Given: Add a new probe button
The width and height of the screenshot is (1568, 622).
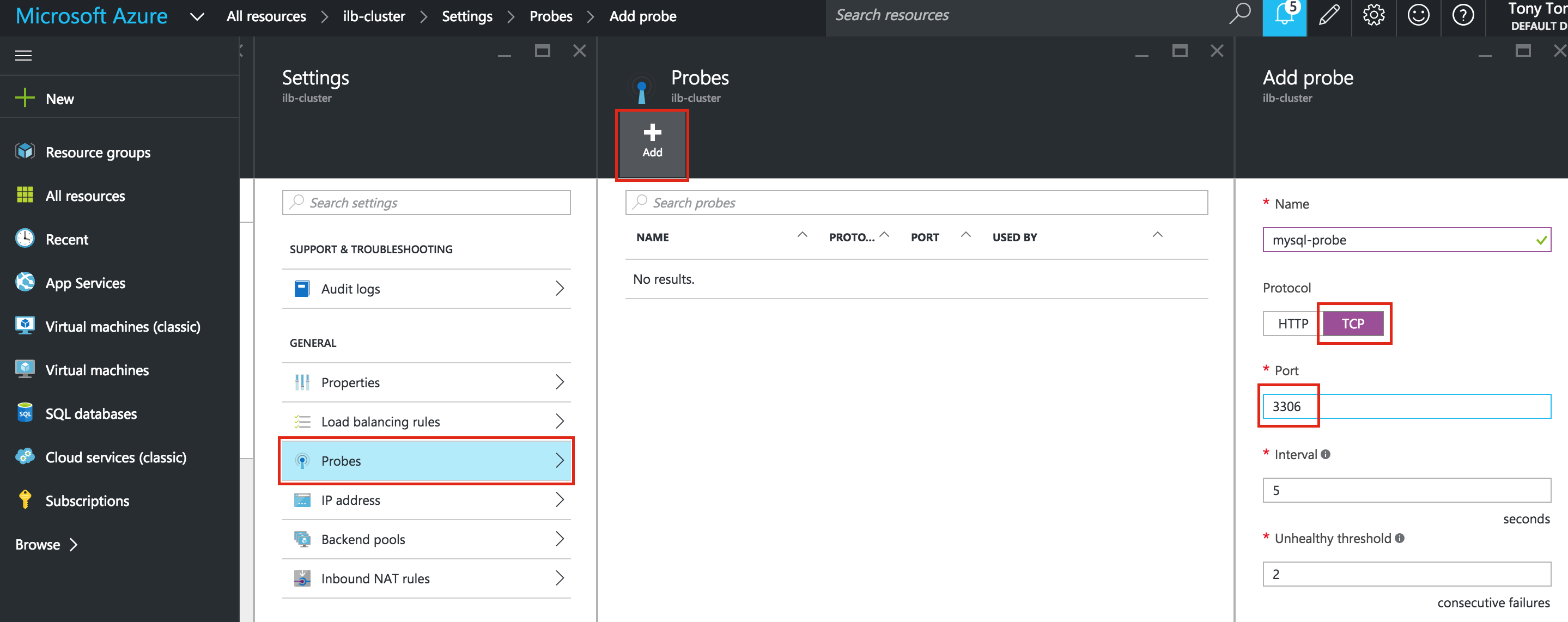Looking at the screenshot, I should click(x=652, y=144).
